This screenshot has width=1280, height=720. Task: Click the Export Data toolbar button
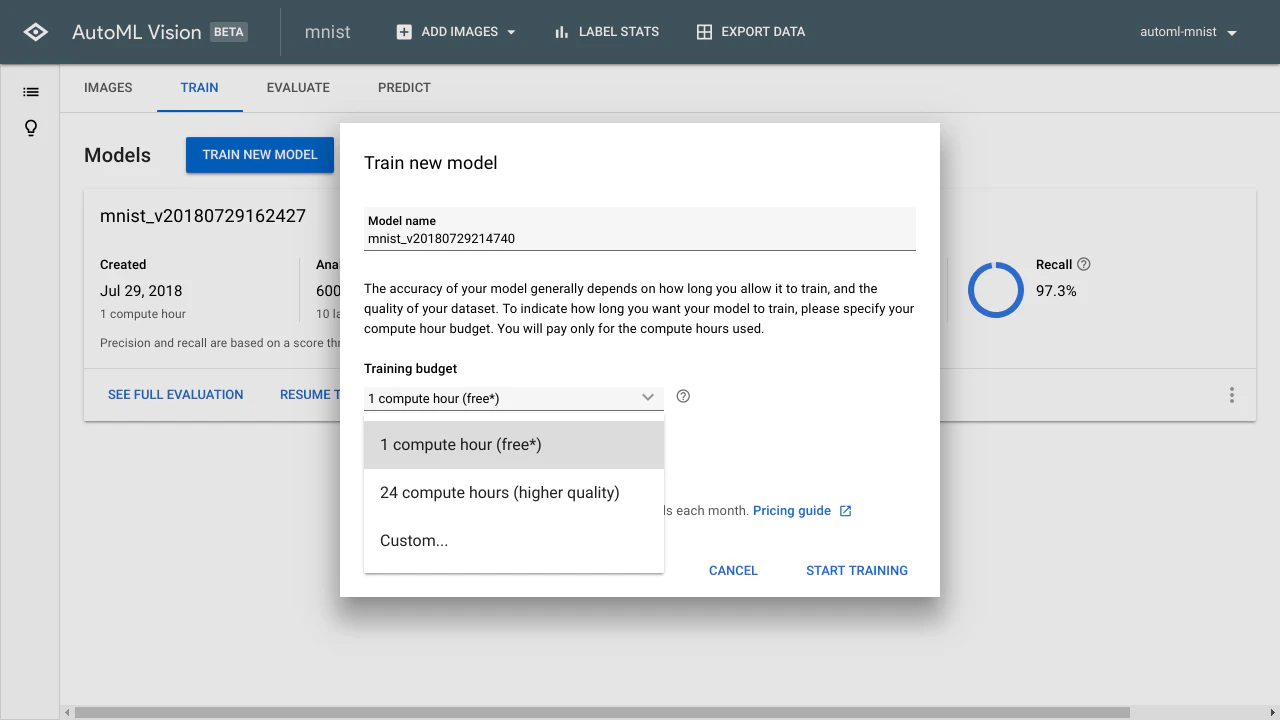coord(751,32)
